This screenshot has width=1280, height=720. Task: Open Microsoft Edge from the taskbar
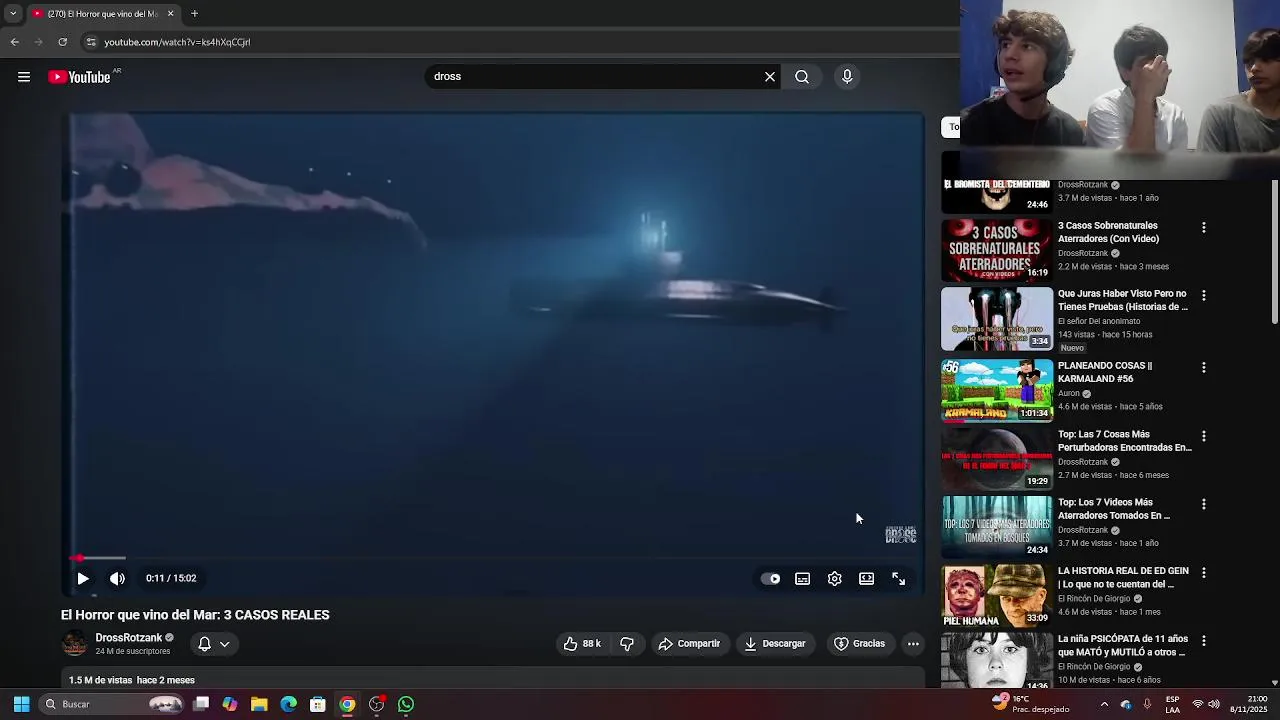pyautogui.click(x=288, y=704)
